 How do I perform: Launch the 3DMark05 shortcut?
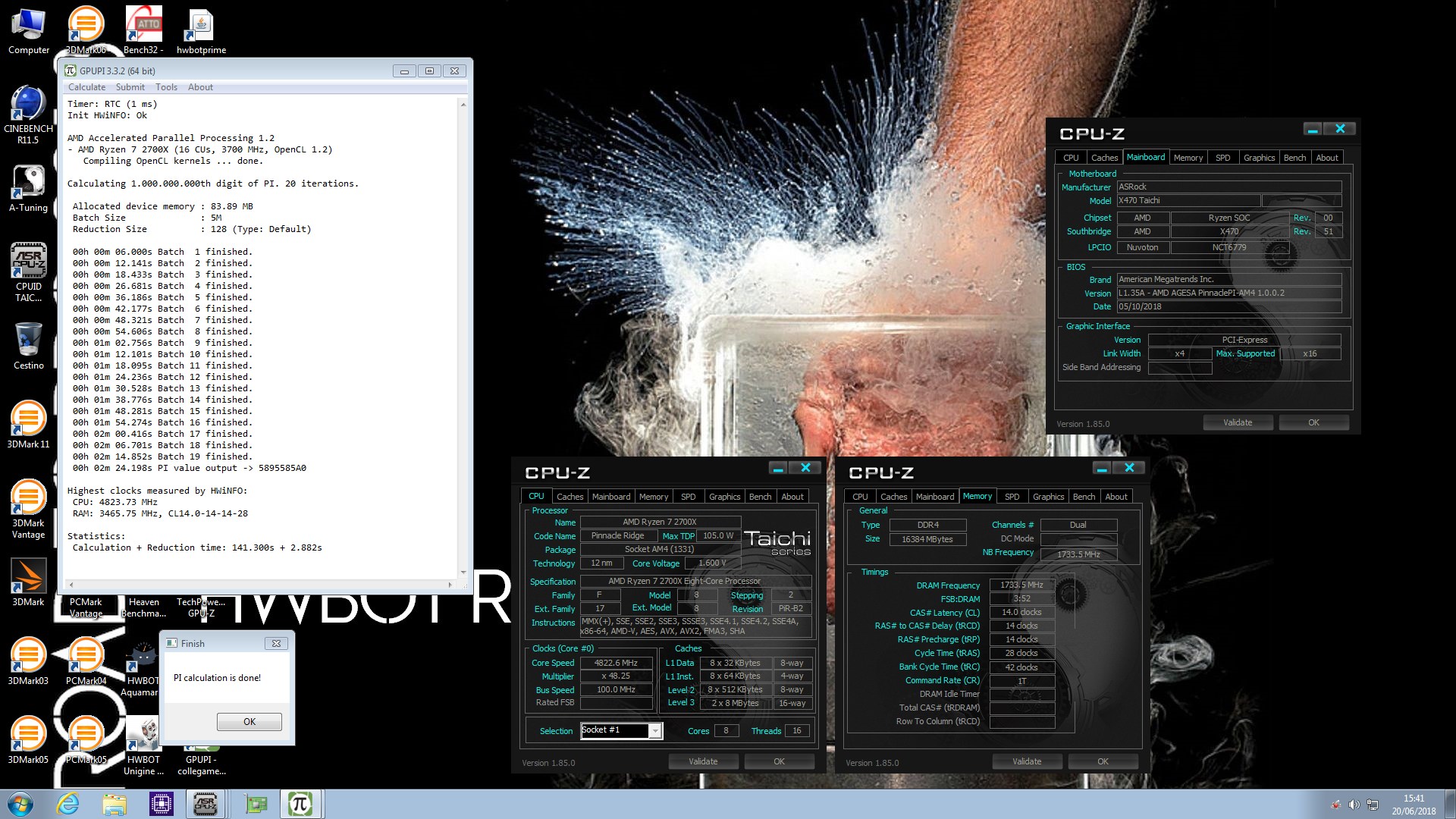tap(28, 742)
